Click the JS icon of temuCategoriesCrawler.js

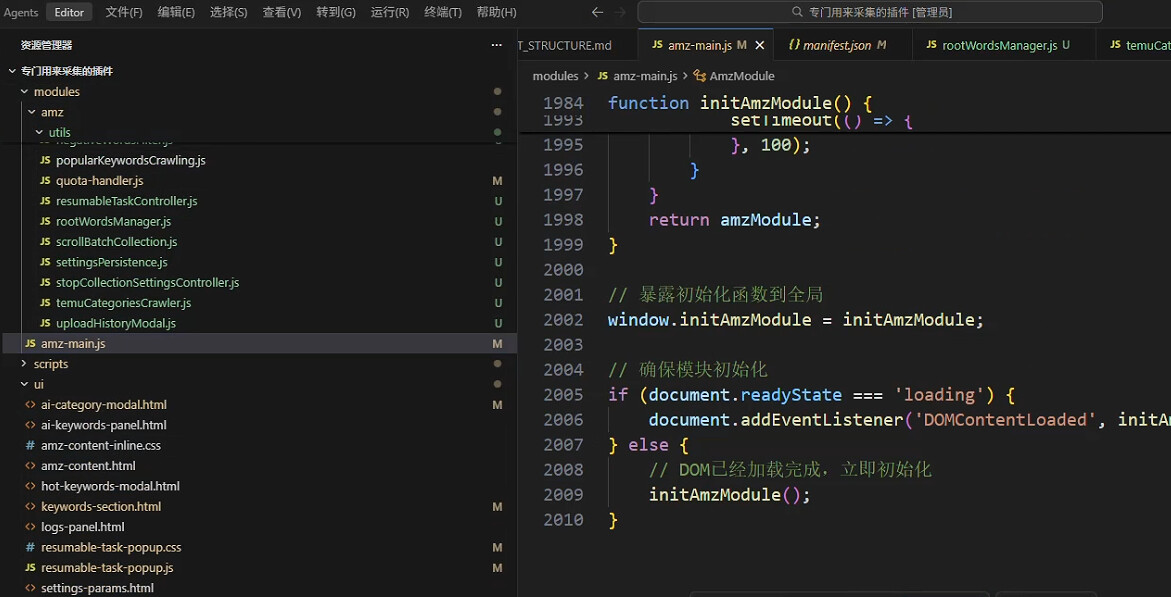[45, 303]
